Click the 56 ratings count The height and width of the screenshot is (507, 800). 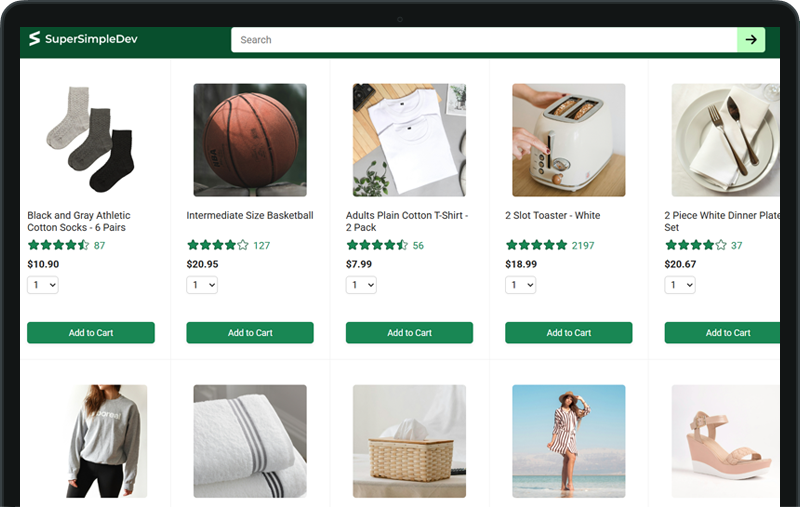[x=418, y=246]
